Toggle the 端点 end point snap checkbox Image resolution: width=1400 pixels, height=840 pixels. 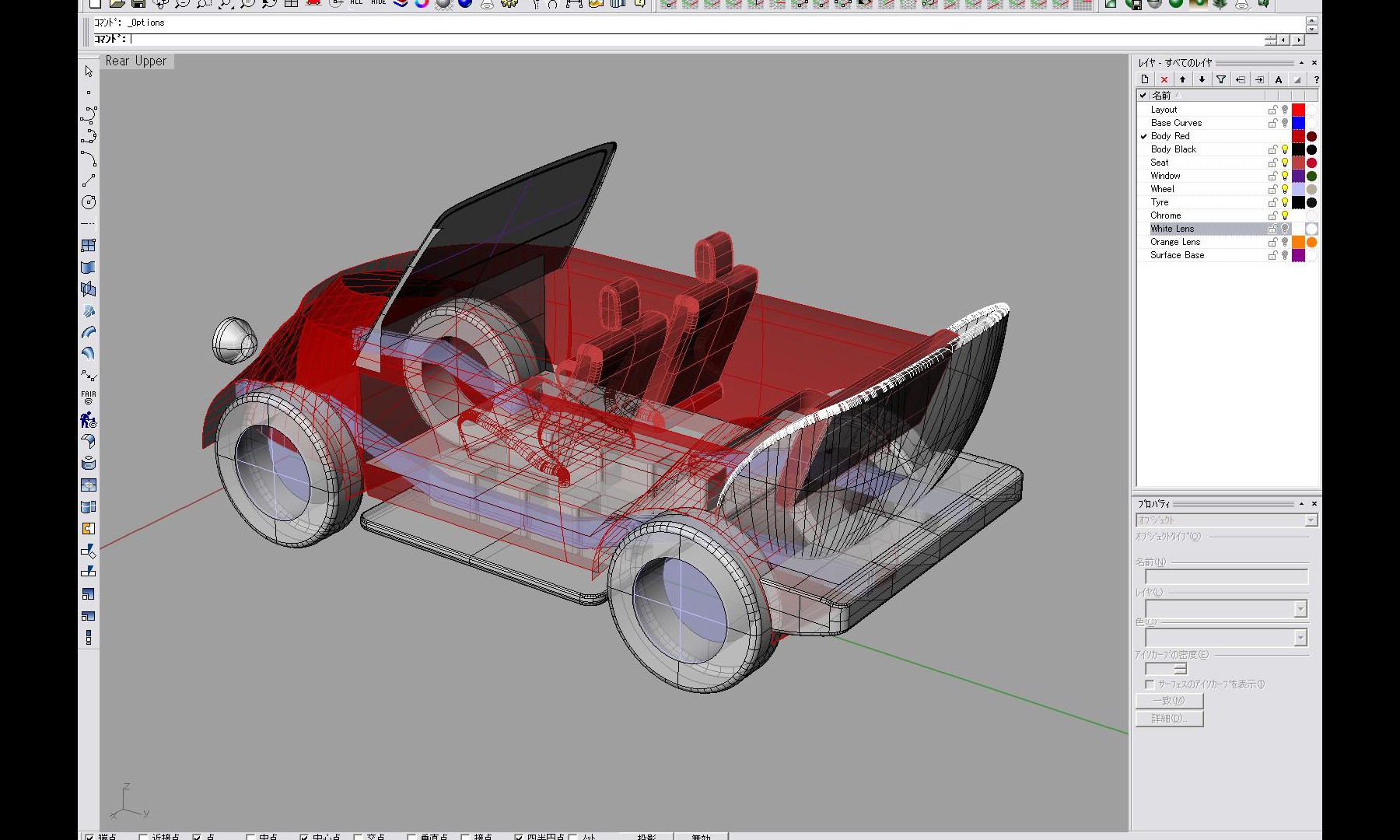[x=89, y=838]
